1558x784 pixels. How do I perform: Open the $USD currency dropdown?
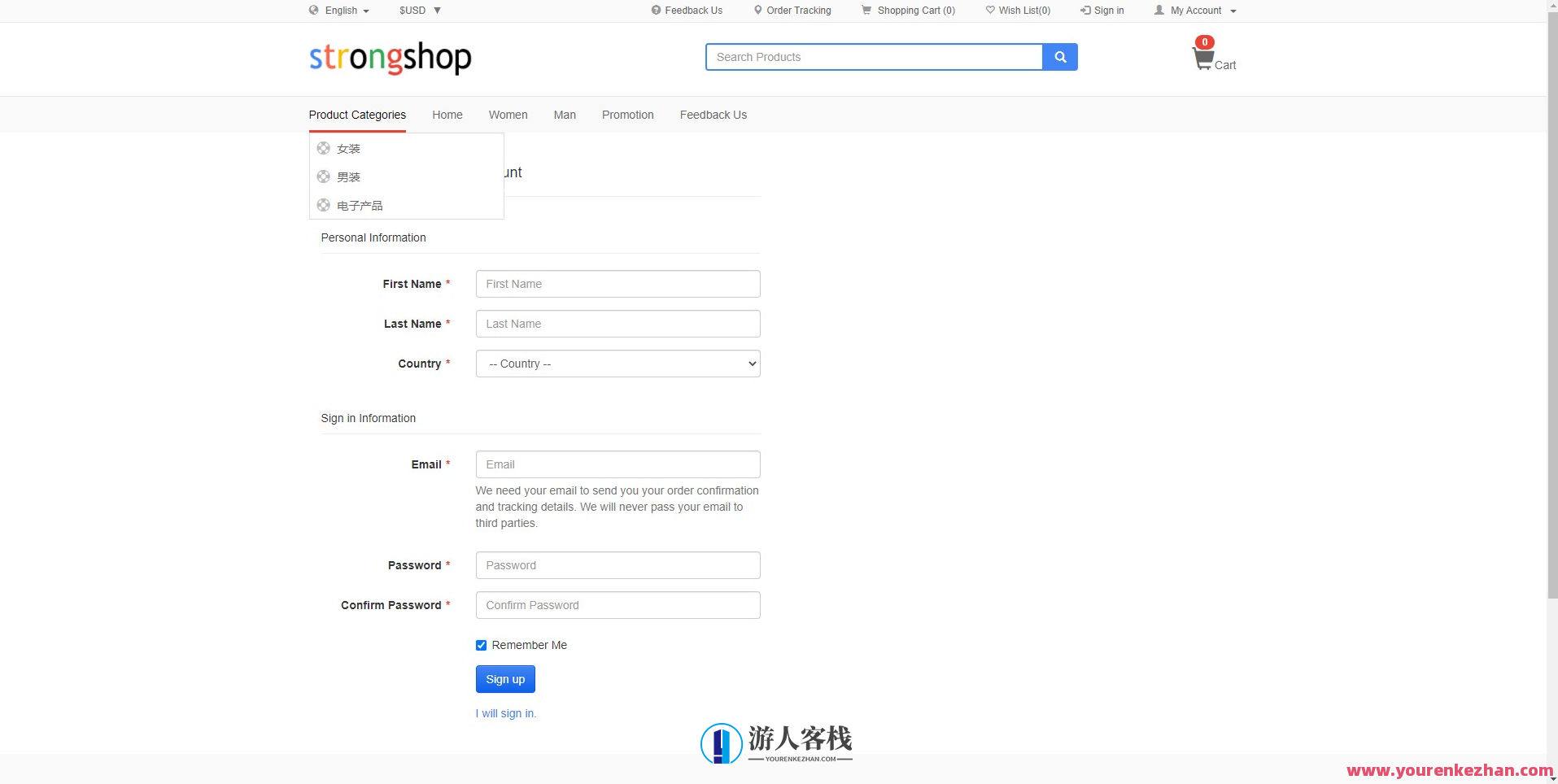pyautogui.click(x=419, y=11)
